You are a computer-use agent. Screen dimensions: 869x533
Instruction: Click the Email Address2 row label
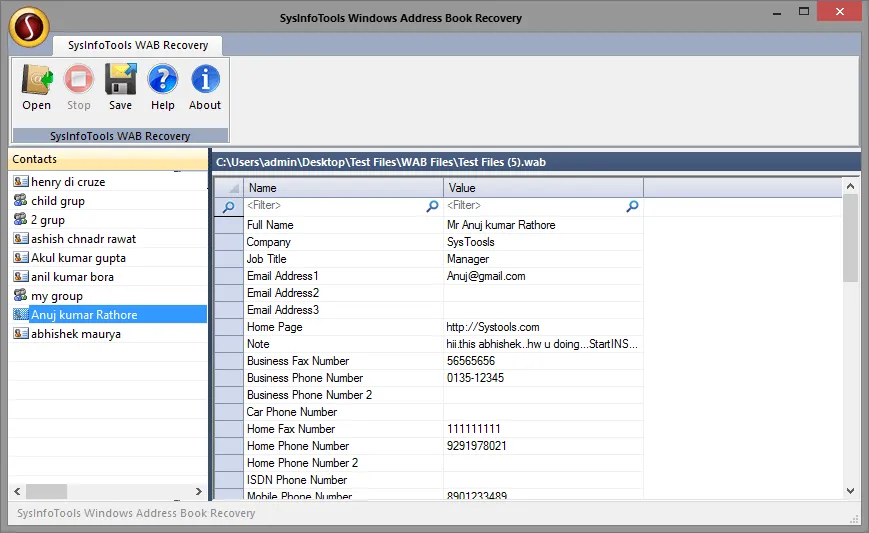pyautogui.click(x=283, y=293)
